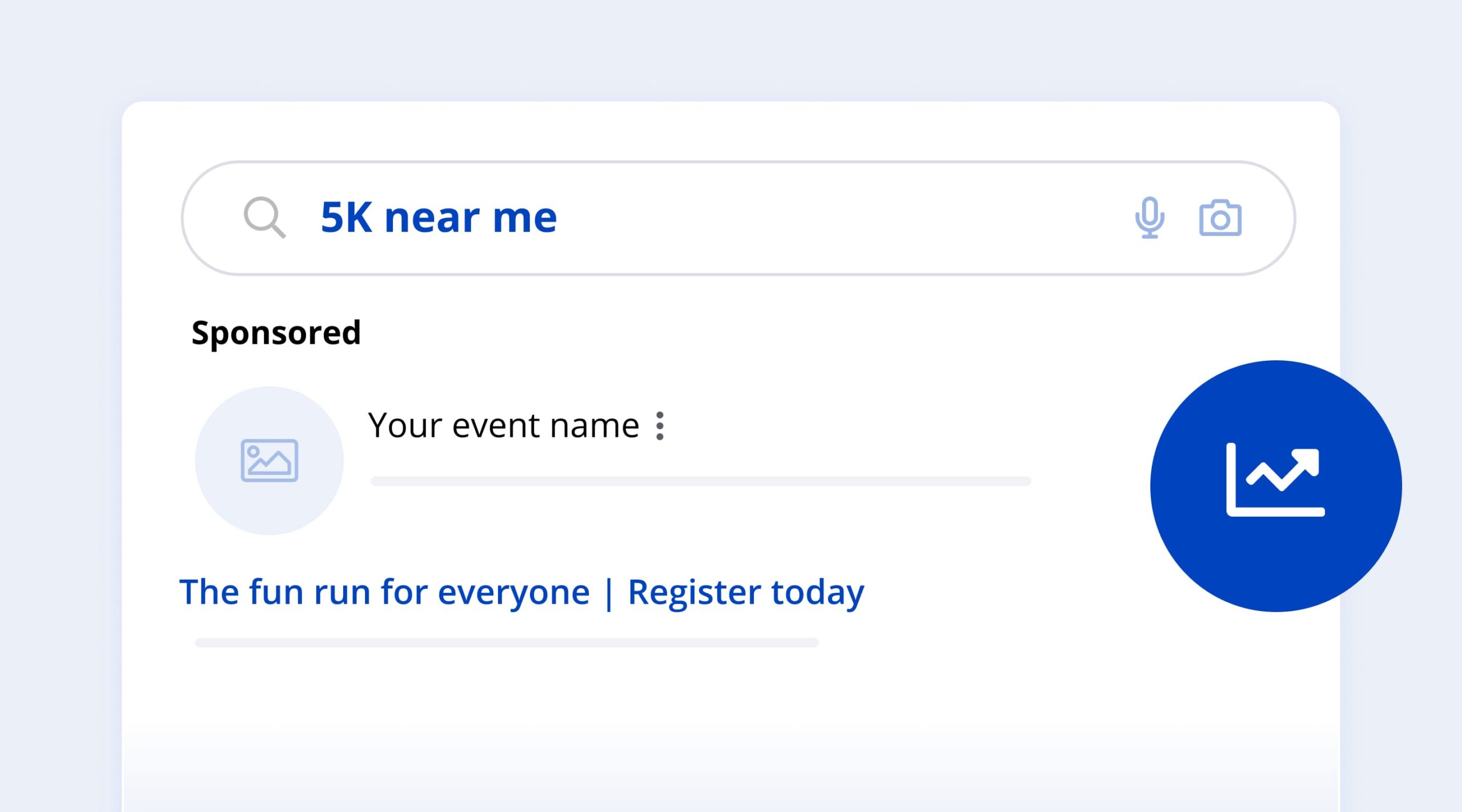Click the "5K near me" search query
The image size is (1462, 812).
[x=439, y=218]
